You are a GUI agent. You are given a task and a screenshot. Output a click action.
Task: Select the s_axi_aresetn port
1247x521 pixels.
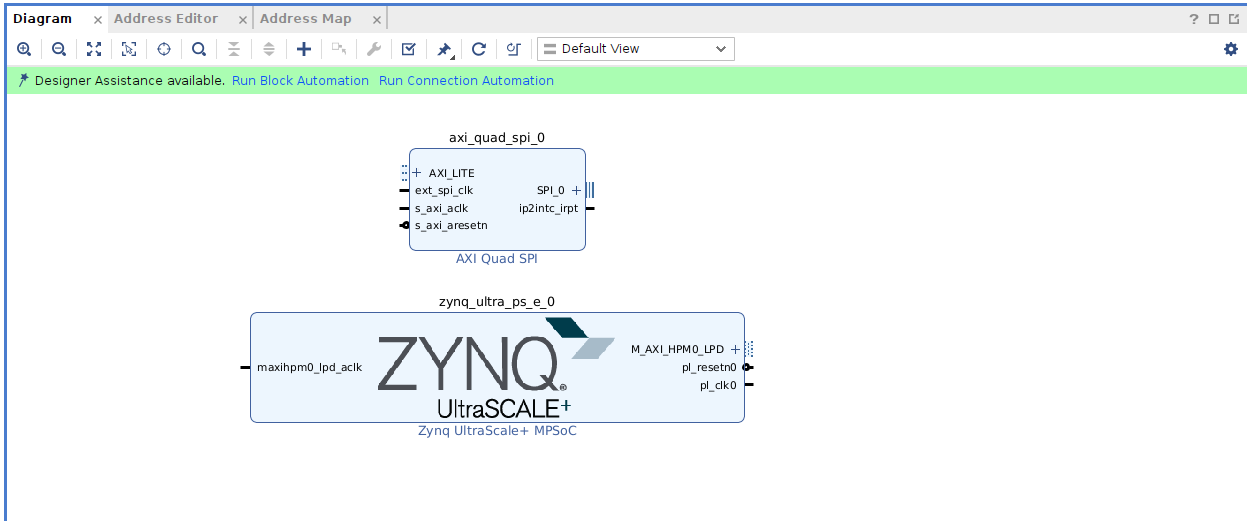point(451,225)
